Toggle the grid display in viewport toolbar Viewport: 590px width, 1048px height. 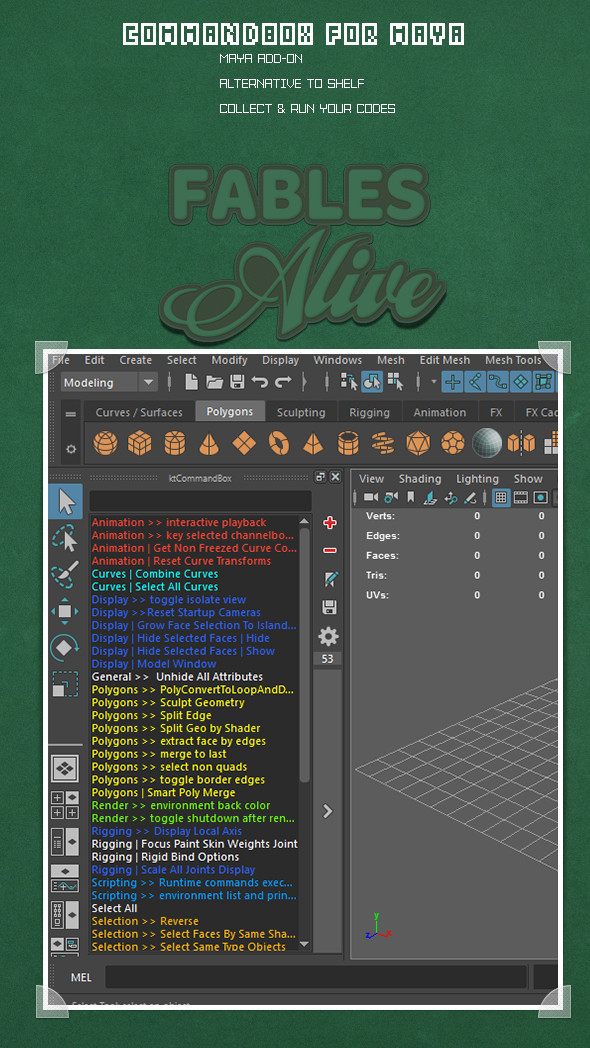[x=502, y=497]
